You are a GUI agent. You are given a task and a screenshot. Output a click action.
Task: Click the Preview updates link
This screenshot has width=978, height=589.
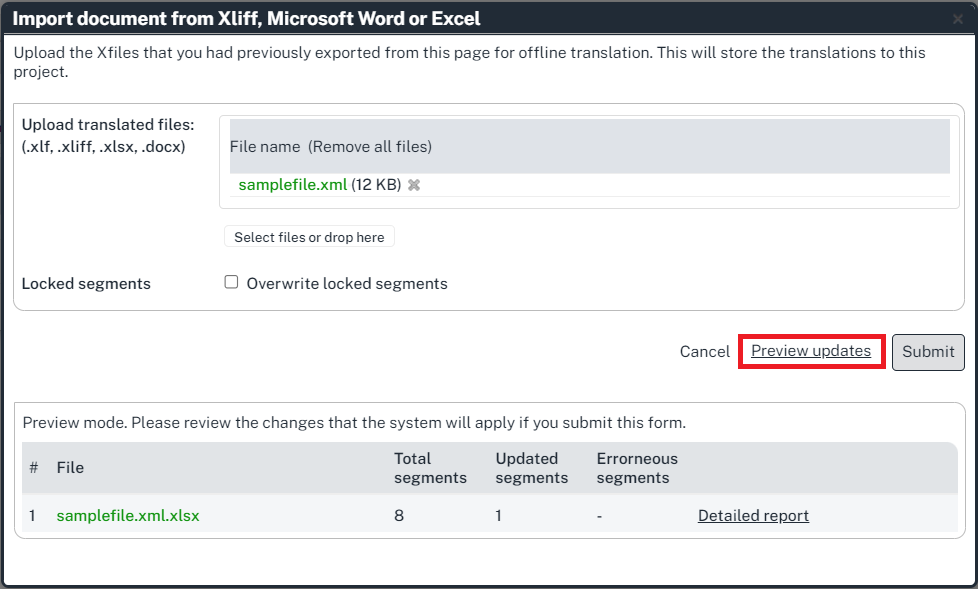pyautogui.click(x=810, y=351)
